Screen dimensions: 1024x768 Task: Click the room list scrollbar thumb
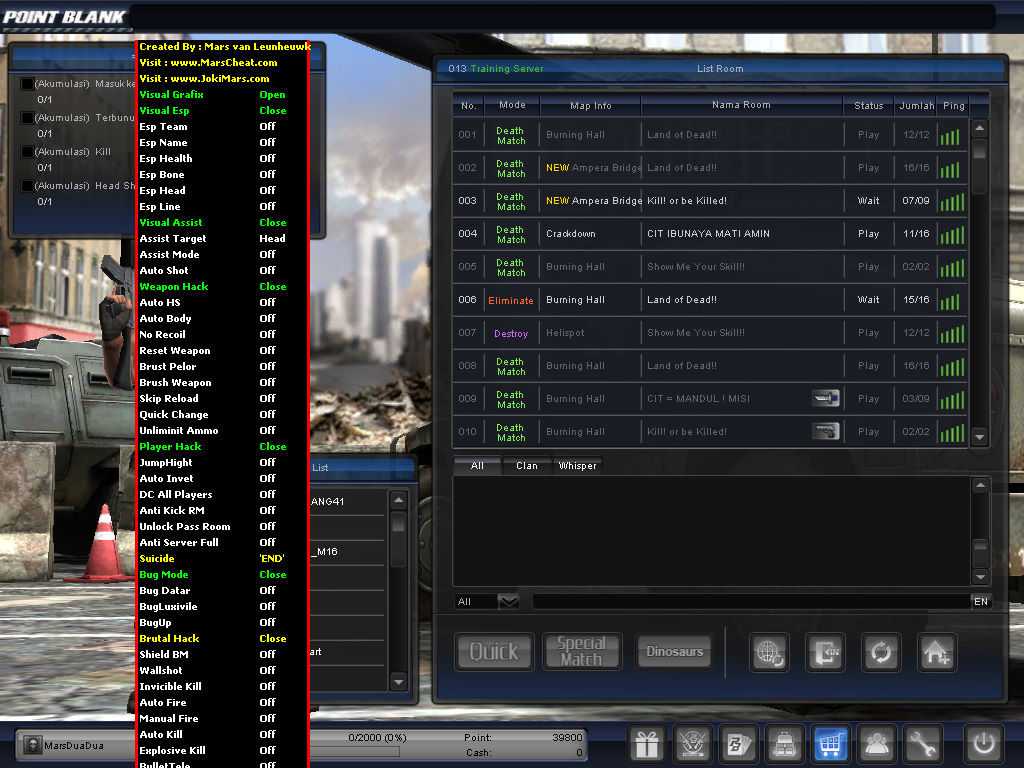(x=979, y=150)
